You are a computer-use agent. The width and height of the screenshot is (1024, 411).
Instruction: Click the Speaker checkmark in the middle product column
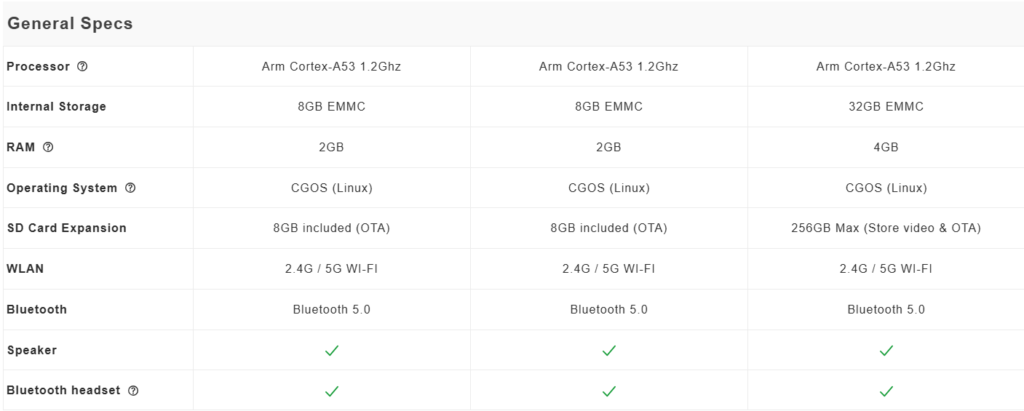609,351
